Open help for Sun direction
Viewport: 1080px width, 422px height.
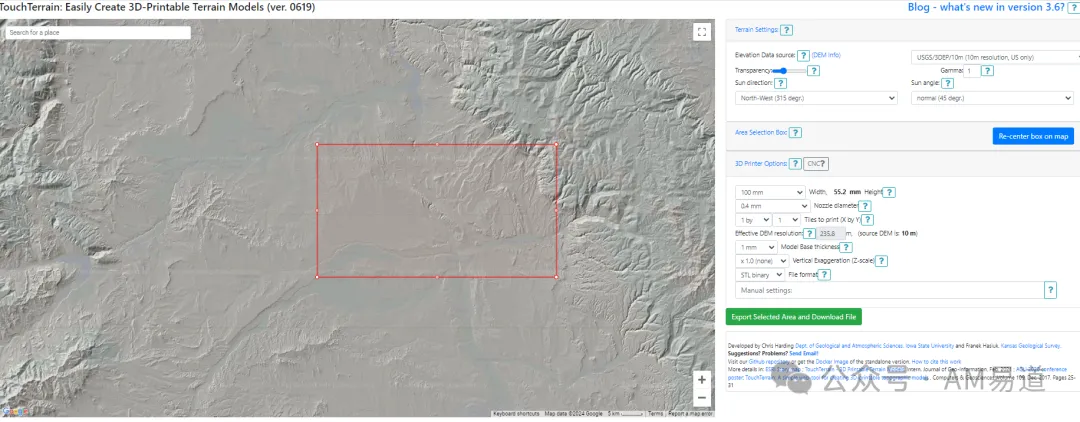(x=780, y=83)
